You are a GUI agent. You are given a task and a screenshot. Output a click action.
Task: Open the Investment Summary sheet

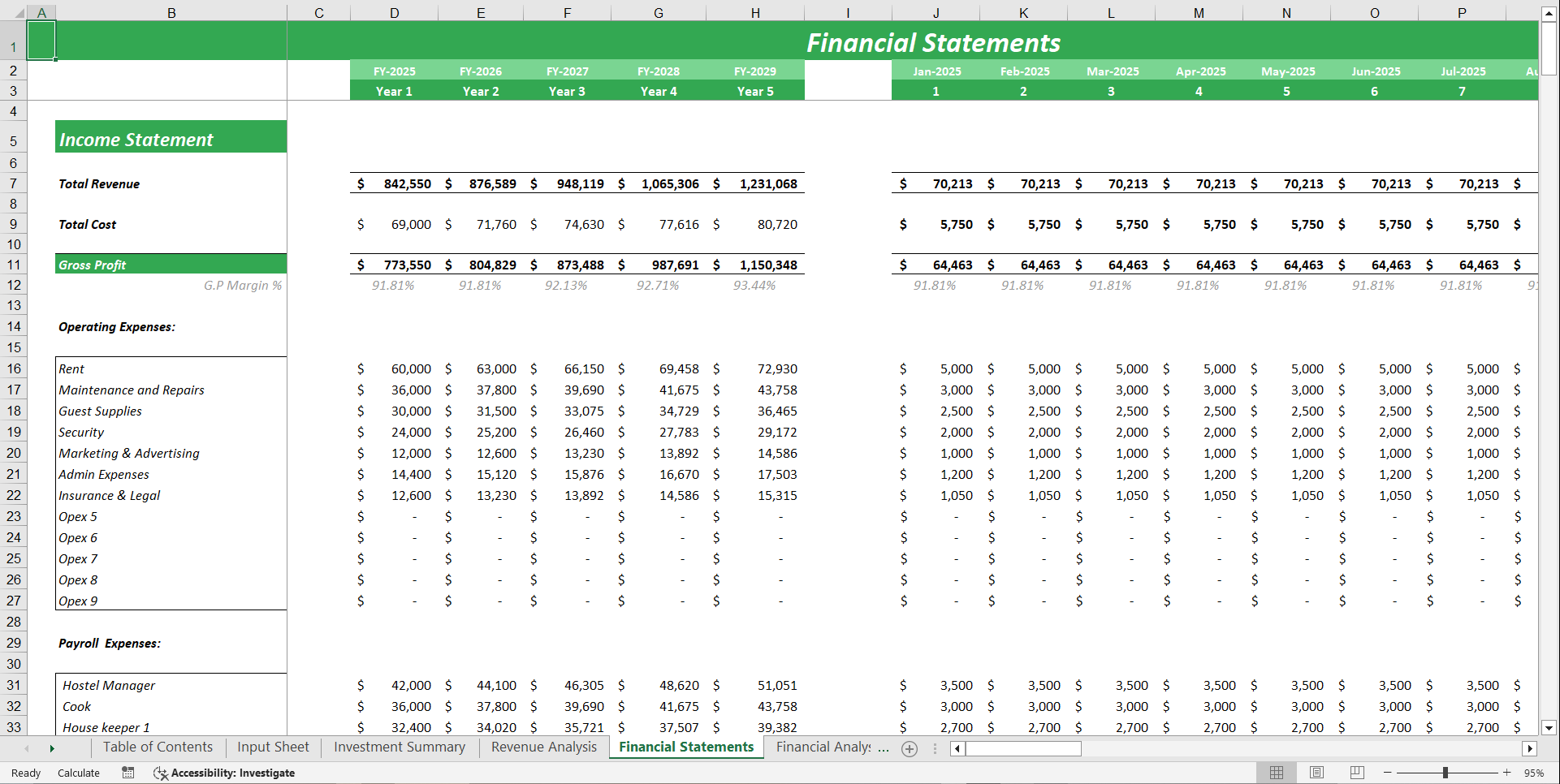399,747
